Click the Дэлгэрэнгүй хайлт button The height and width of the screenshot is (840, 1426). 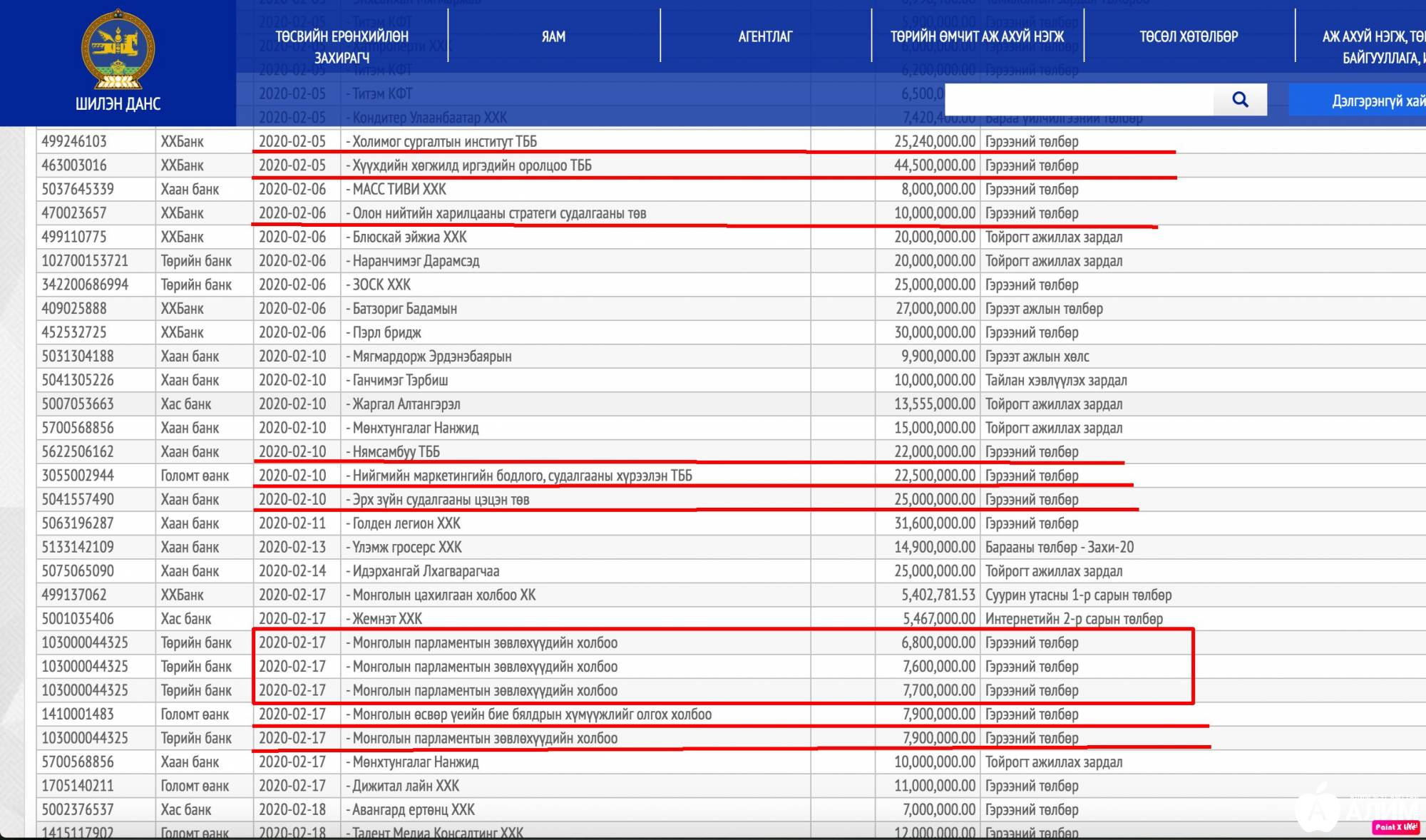click(1358, 101)
